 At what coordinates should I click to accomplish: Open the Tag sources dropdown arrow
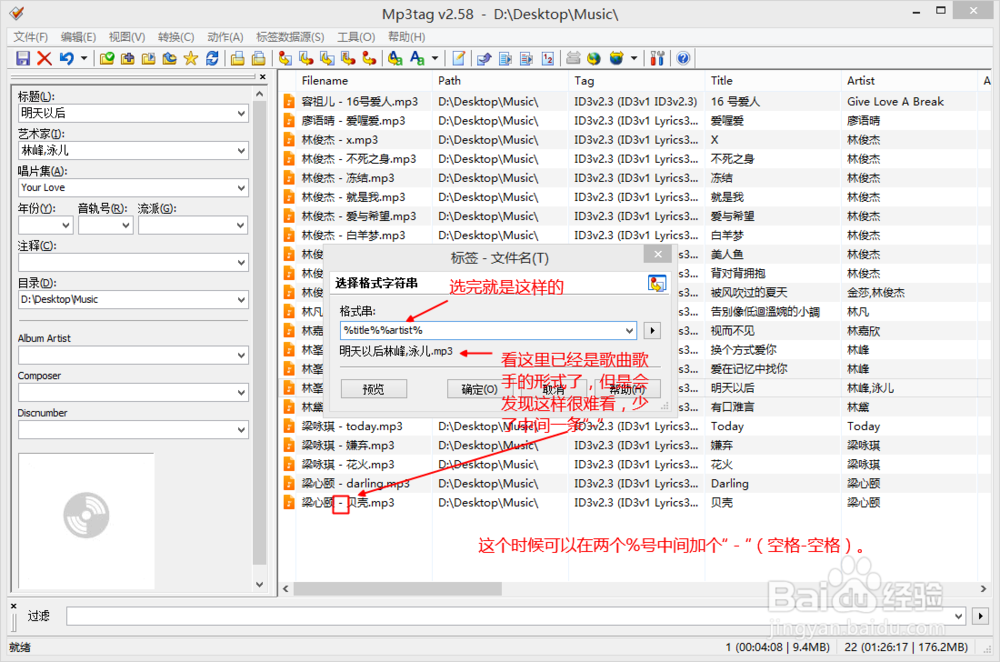[x=634, y=59]
